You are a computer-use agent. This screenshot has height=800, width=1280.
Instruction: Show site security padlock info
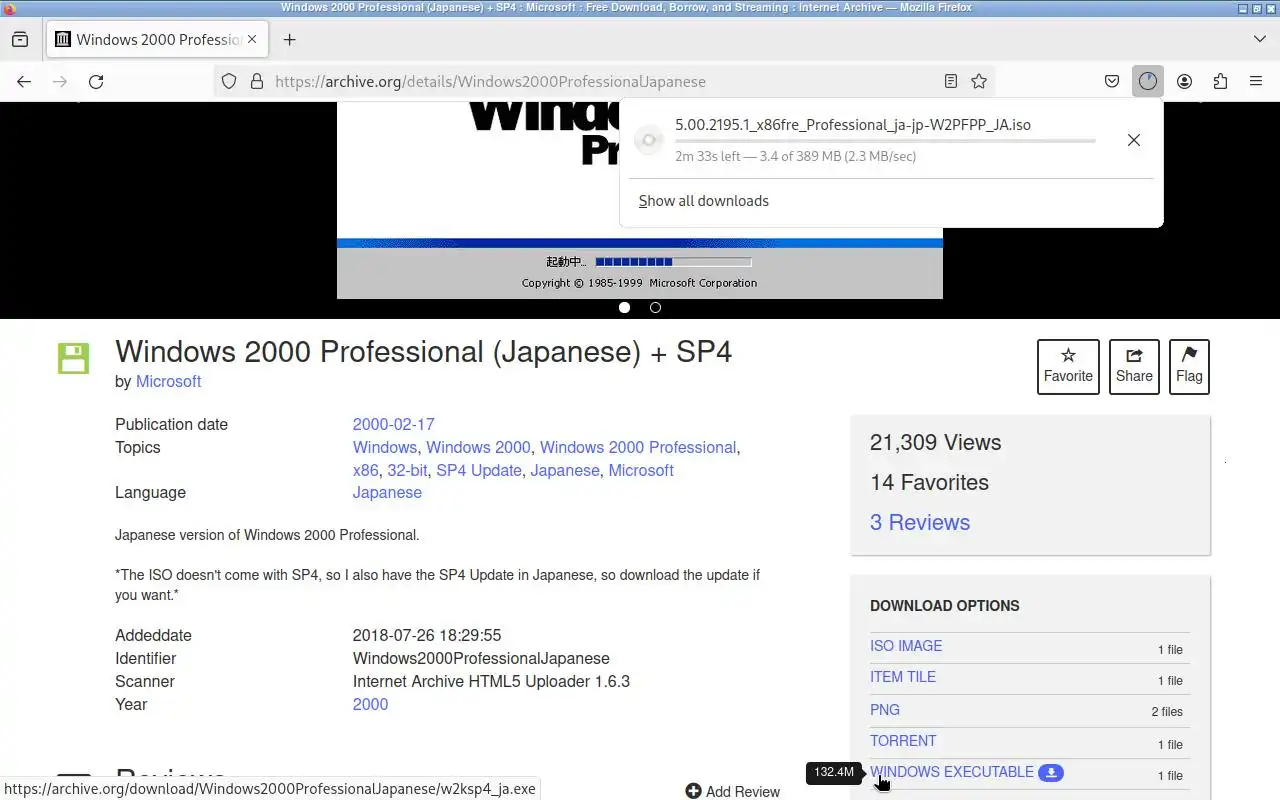(x=256, y=81)
